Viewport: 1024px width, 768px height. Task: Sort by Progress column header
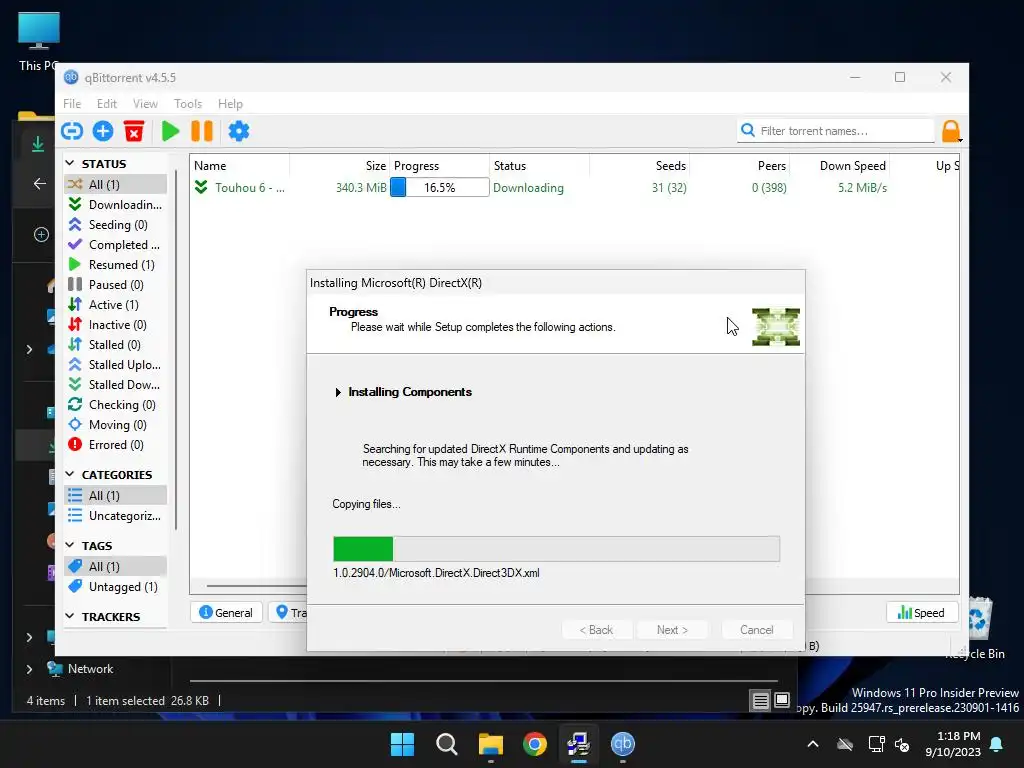click(x=440, y=166)
